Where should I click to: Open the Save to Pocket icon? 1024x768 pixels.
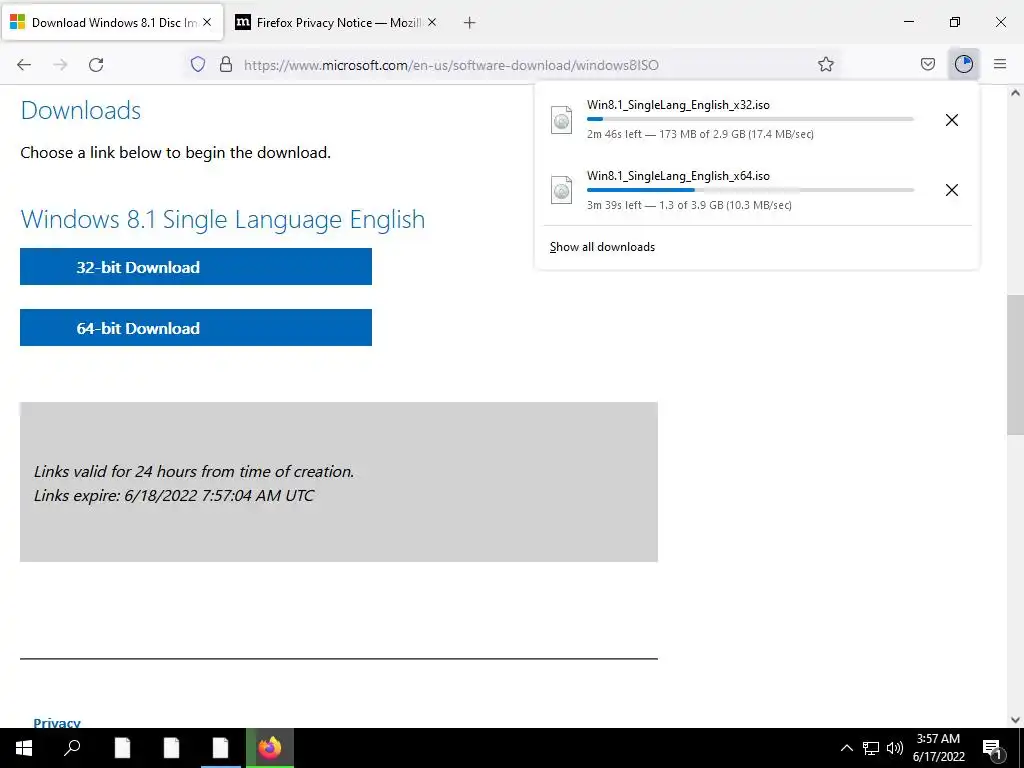pyautogui.click(x=927, y=64)
